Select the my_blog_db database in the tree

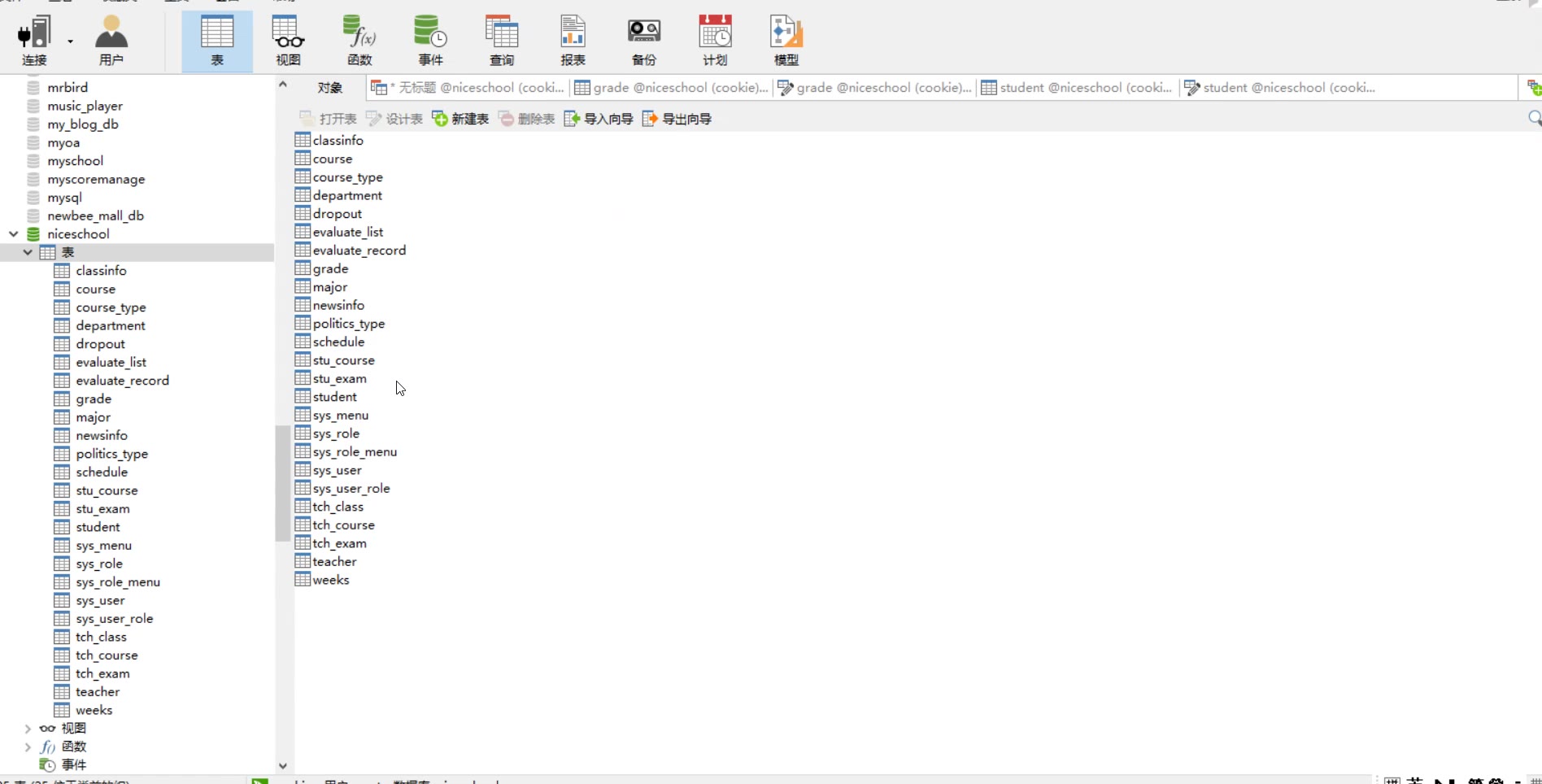(x=83, y=124)
